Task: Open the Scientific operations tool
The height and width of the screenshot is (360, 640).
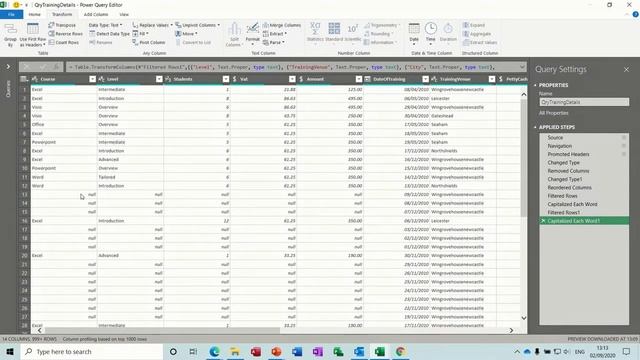Action: (x=353, y=33)
